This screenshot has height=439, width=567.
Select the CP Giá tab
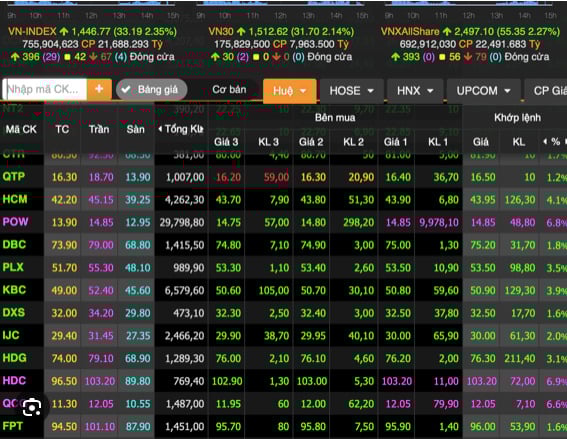click(548, 90)
